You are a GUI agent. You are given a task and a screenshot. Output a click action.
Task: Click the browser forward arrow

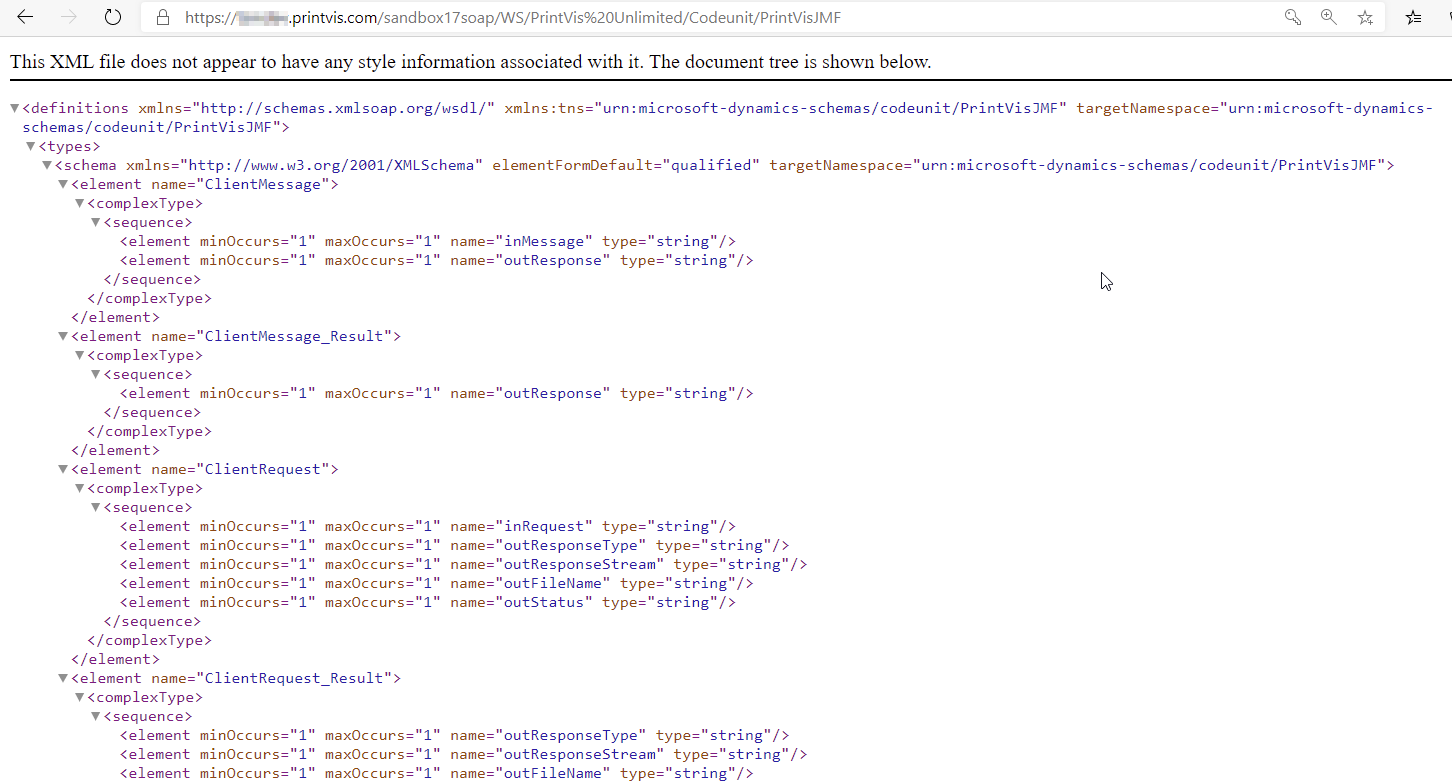coord(69,17)
